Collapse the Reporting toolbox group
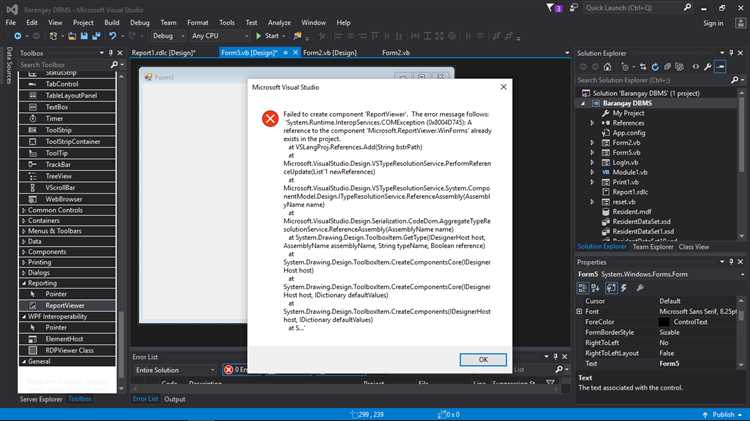 (x=23, y=283)
